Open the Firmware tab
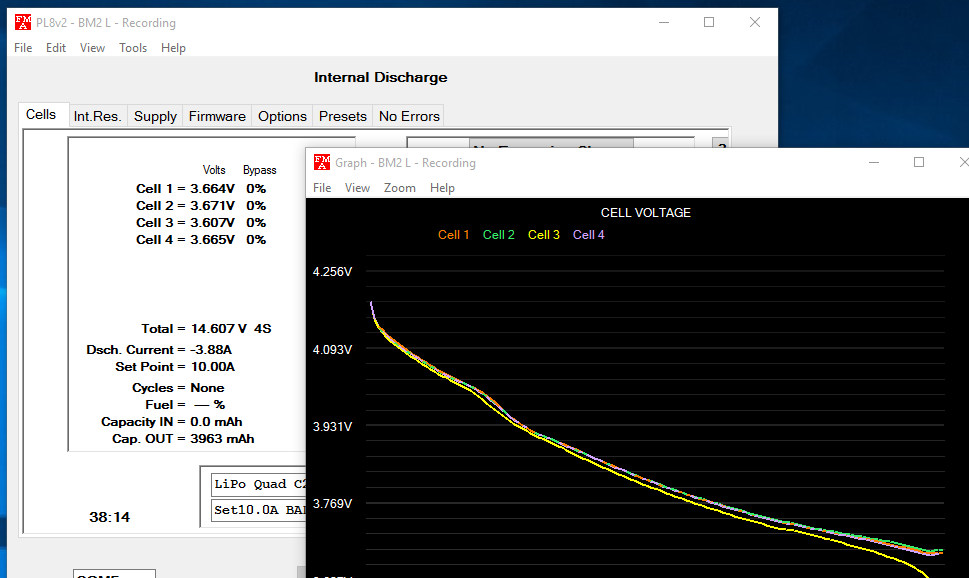Viewport: 969px width, 578px height. click(217, 116)
